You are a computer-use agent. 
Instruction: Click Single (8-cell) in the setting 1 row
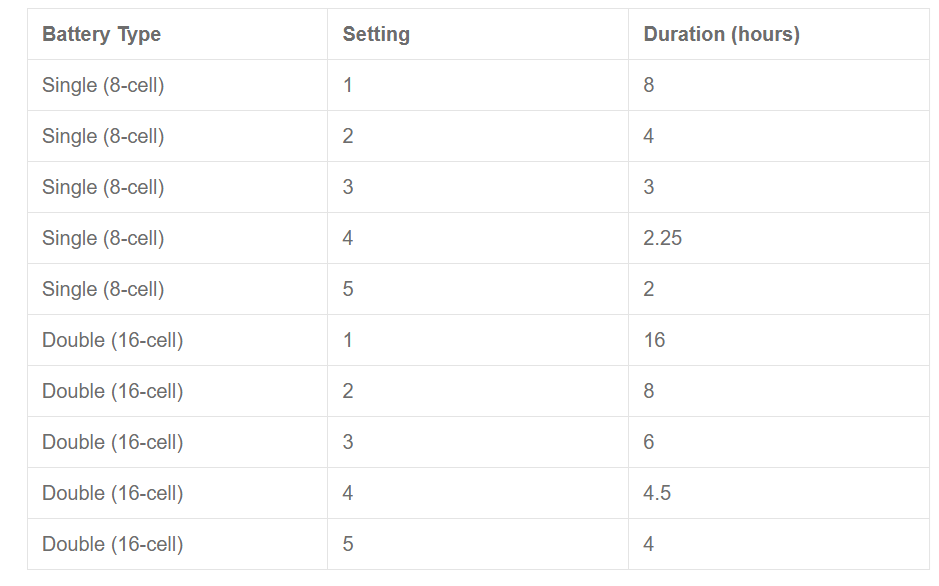pos(103,85)
